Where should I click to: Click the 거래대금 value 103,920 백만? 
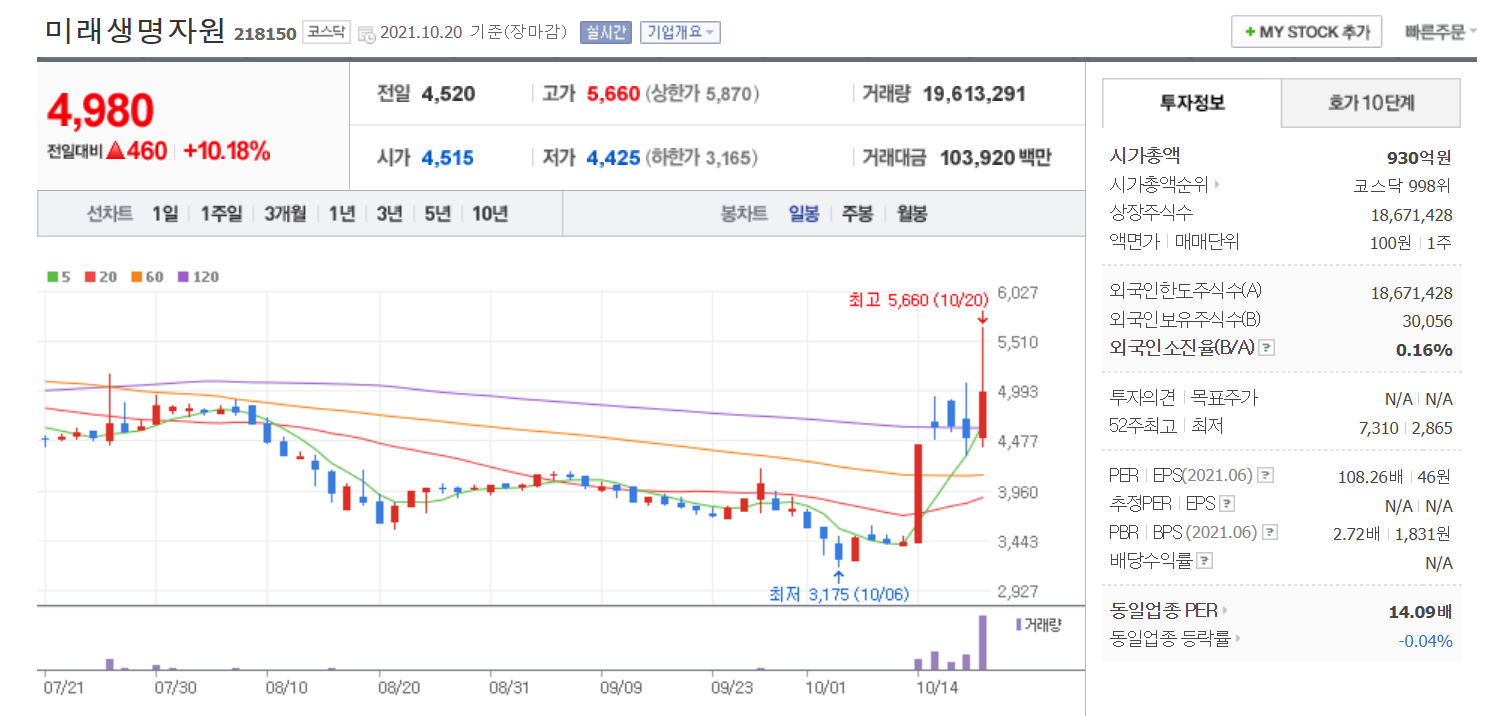point(996,158)
